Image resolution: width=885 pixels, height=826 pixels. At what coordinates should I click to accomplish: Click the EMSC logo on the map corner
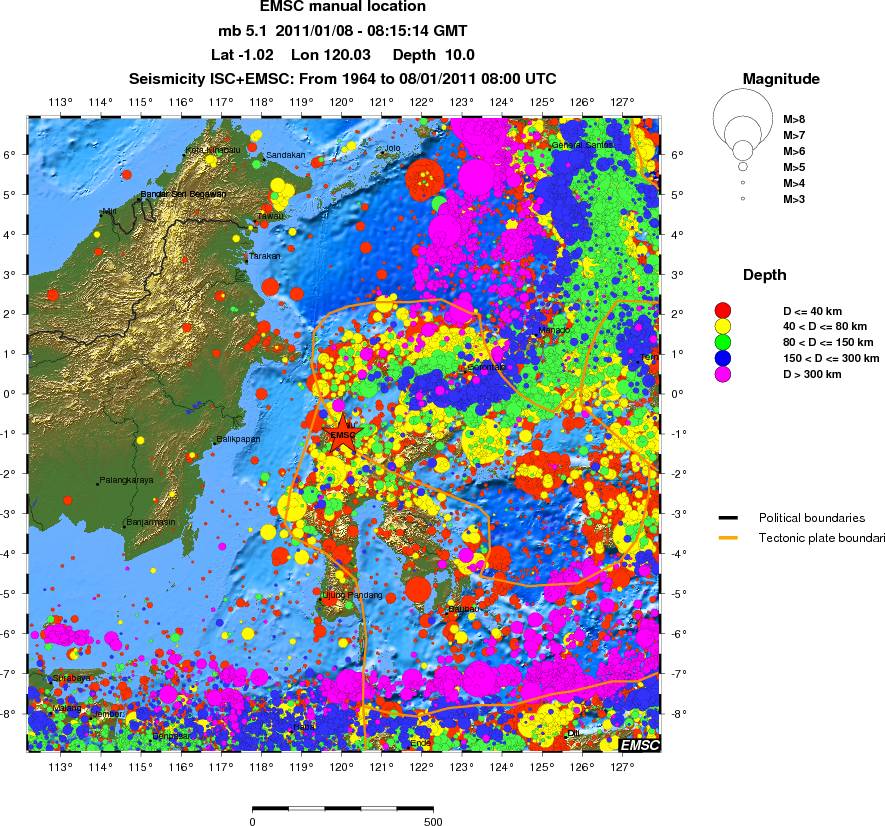click(x=639, y=745)
